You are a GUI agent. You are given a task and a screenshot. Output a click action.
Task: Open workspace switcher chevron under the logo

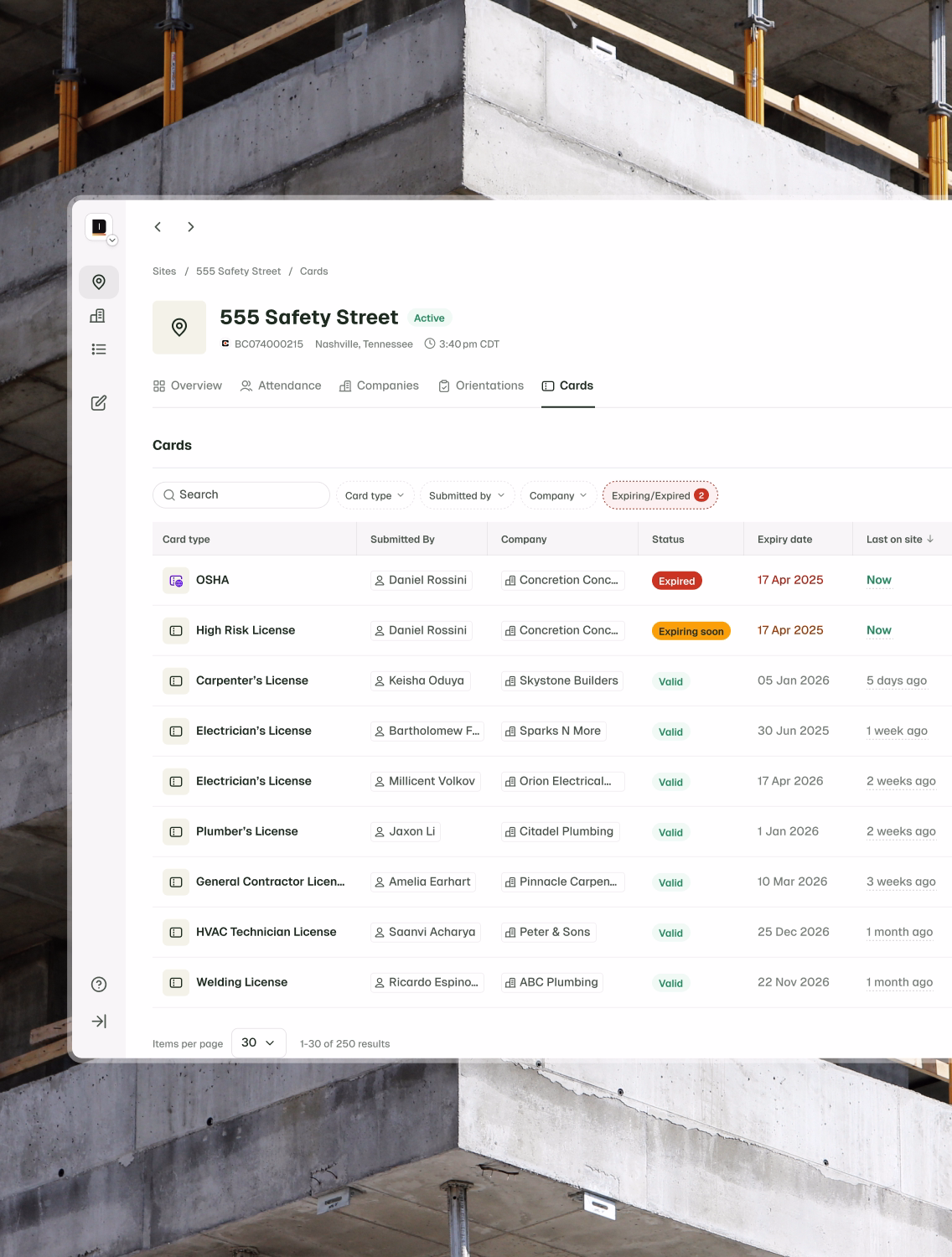[x=112, y=241]
